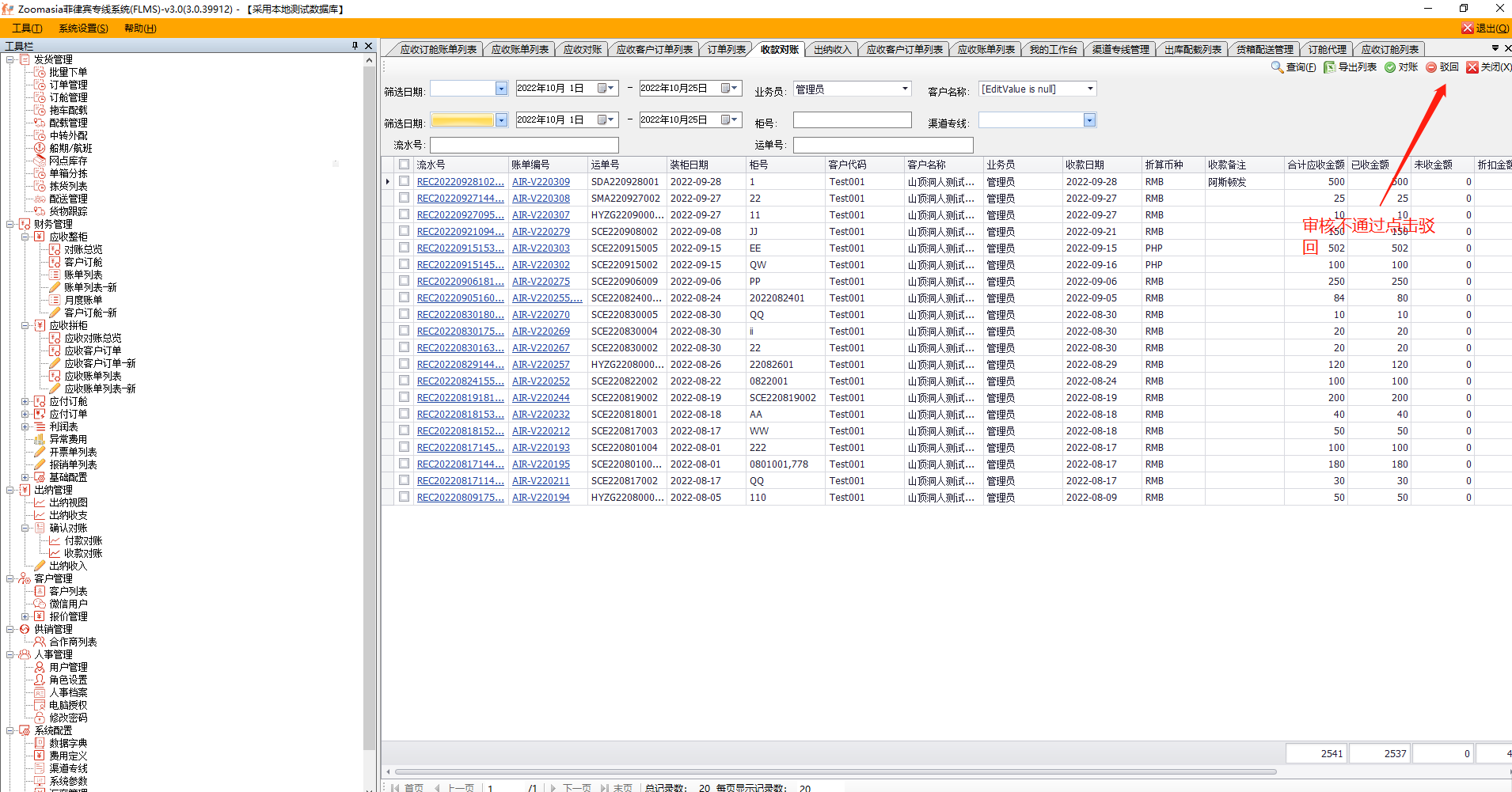Tick the select-all checkbox in grid header
This screenshot has width=1512, height=792.
405,165
